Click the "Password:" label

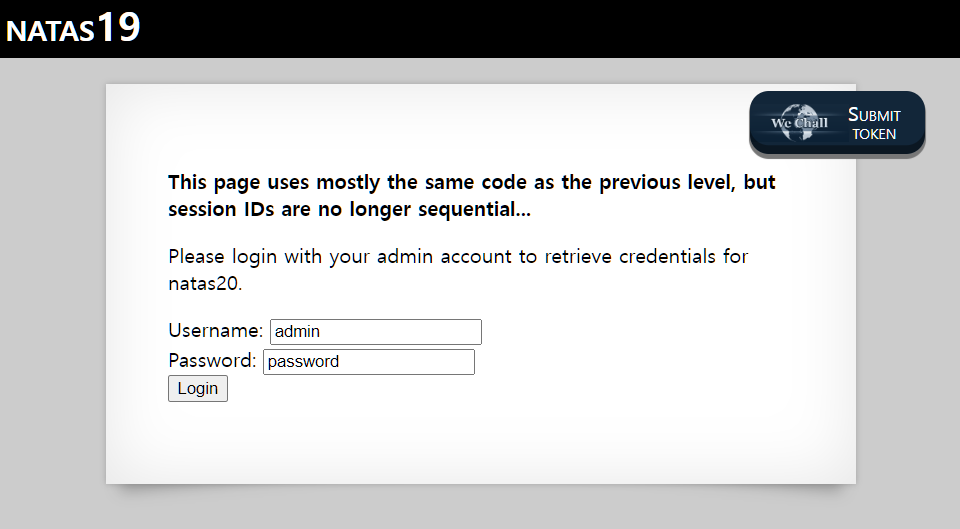pos(212,361)
